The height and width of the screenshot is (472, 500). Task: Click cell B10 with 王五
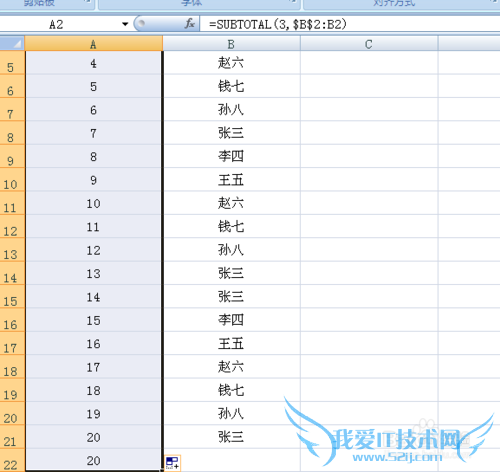(x=232, y=179)
